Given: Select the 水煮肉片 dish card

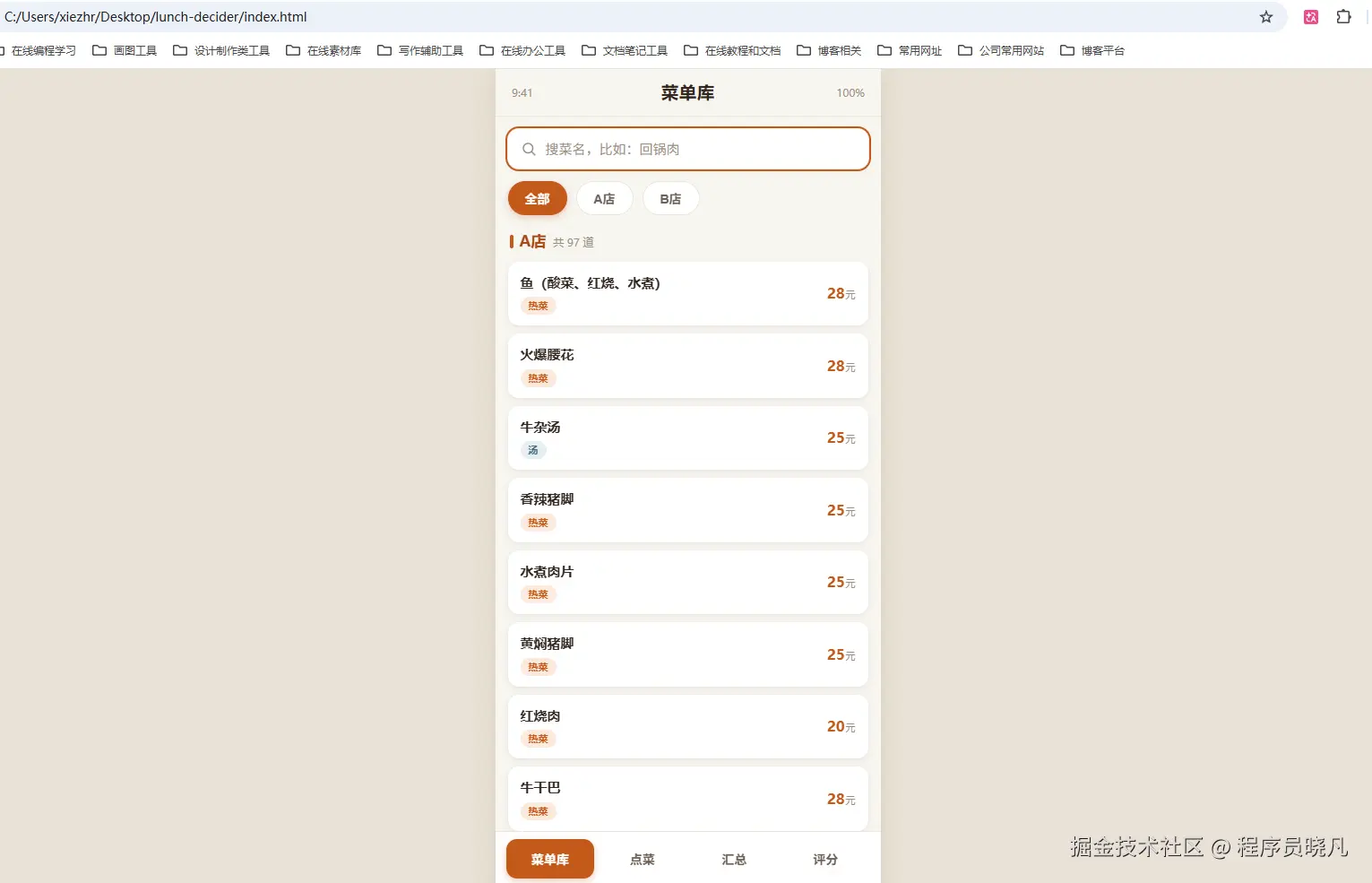Looking at the screenshot, I should 688,582.
